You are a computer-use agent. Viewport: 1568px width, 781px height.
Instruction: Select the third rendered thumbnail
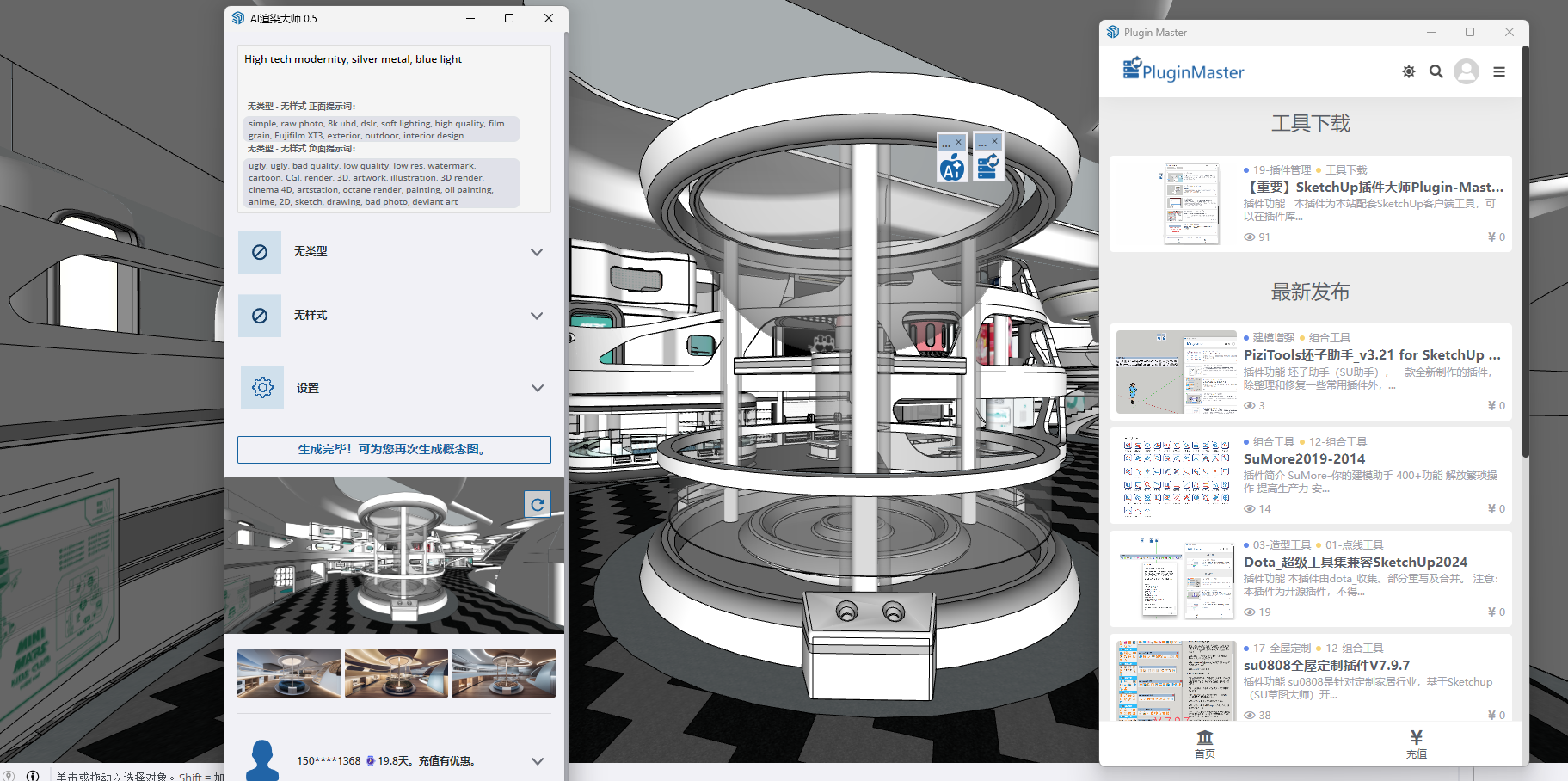(503, 673)
